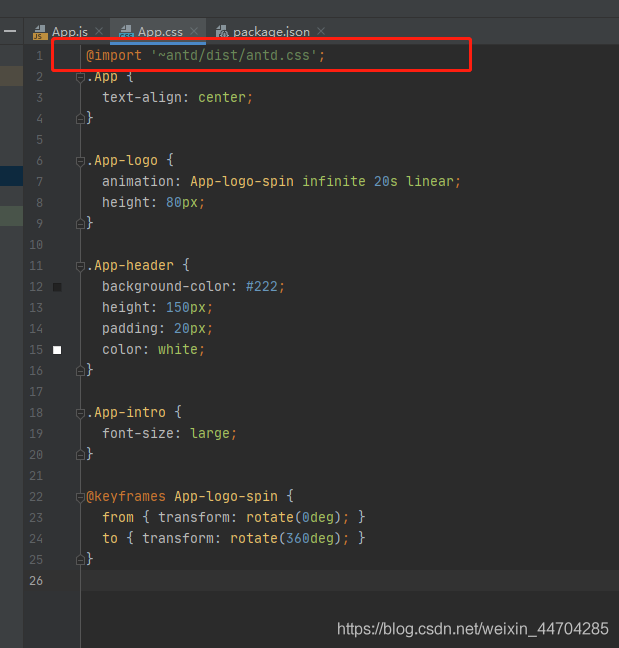Screen dimensions: 619x648
Task: Click the white color value on line 15
Action: click(178, 350)
